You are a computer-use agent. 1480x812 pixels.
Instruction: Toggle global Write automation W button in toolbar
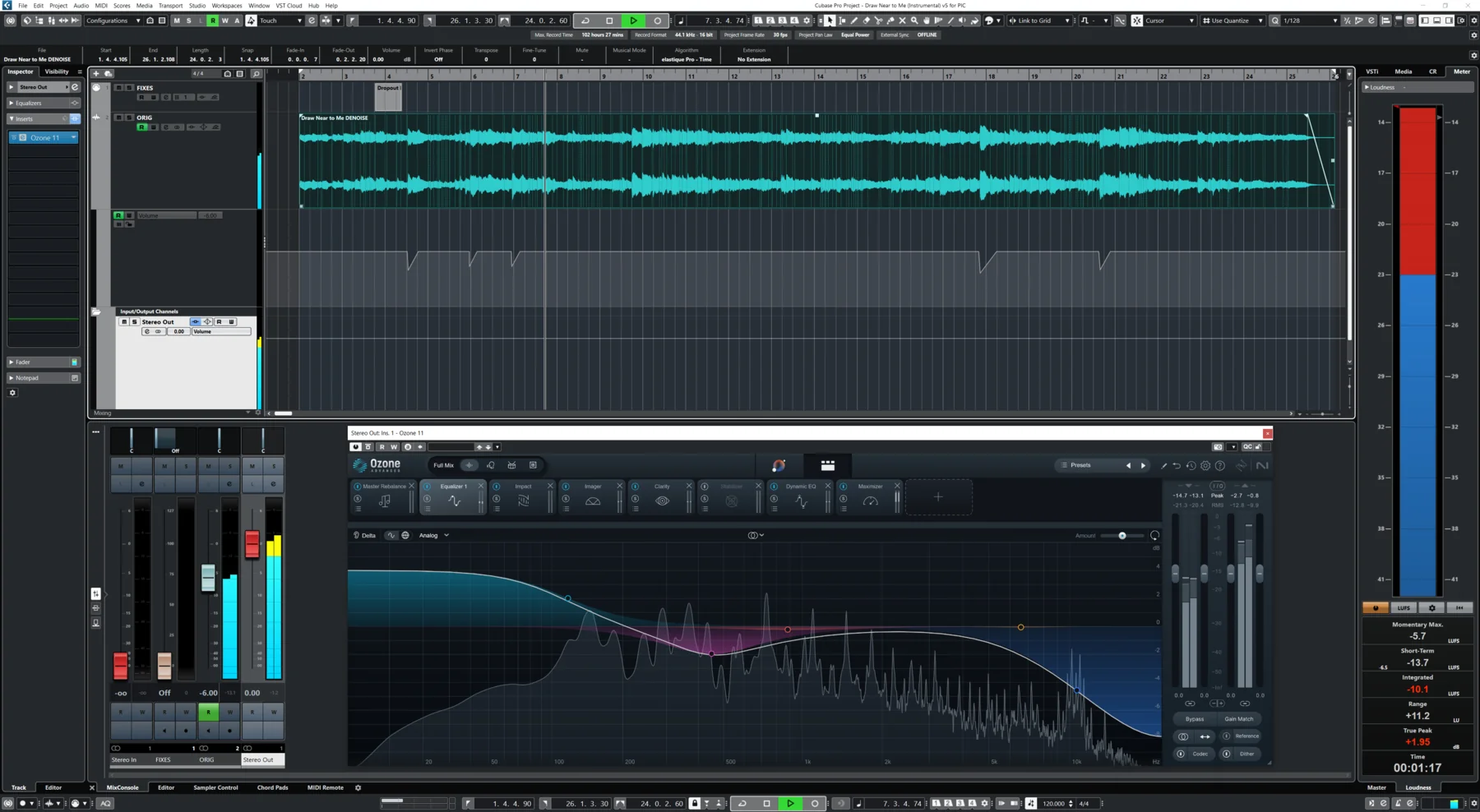pos(224,21)
